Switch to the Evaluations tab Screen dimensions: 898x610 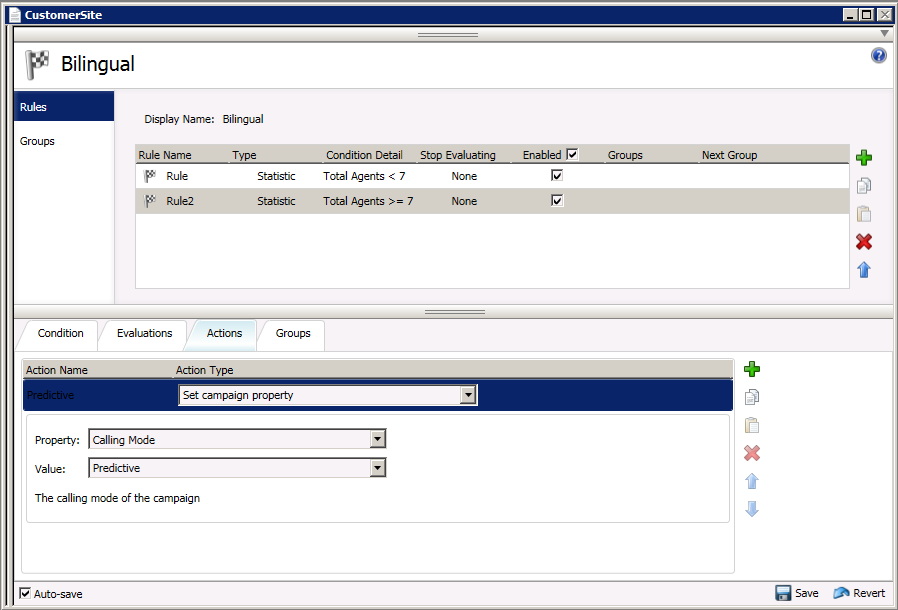[x=144, y=334]
